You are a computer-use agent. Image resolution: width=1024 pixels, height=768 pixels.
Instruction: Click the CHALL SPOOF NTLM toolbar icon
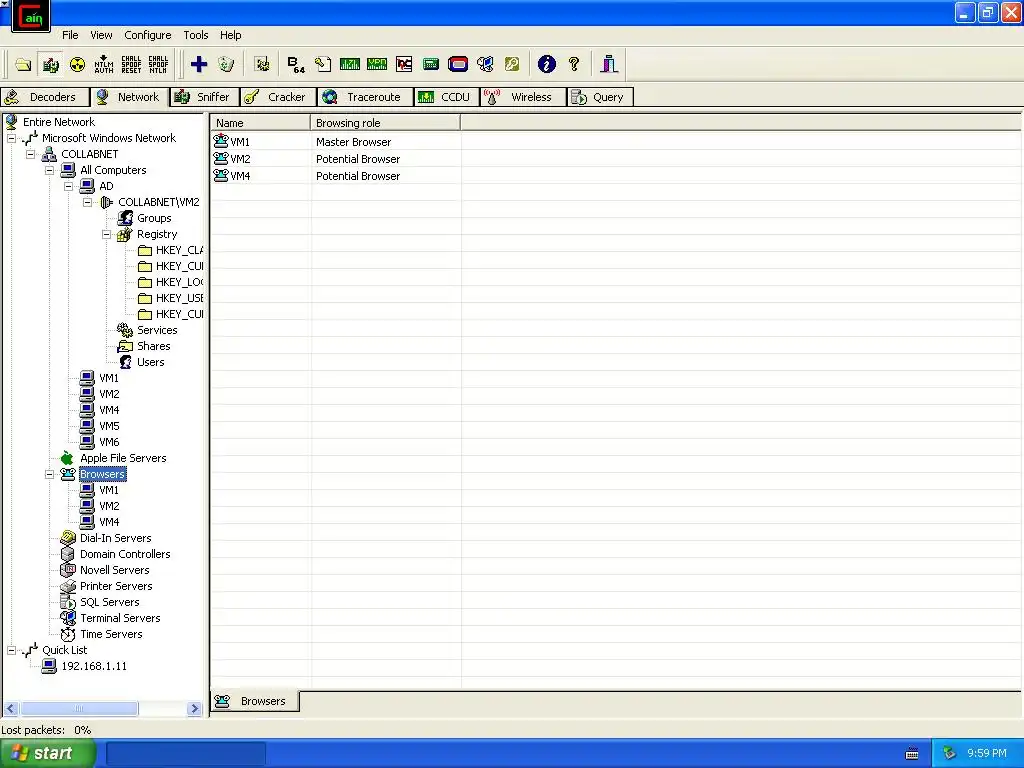tap(158, 64)
